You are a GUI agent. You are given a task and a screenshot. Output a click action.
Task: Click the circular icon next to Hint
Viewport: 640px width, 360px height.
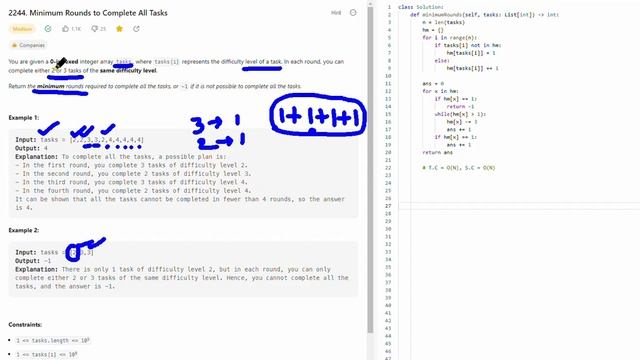[353, 13]
